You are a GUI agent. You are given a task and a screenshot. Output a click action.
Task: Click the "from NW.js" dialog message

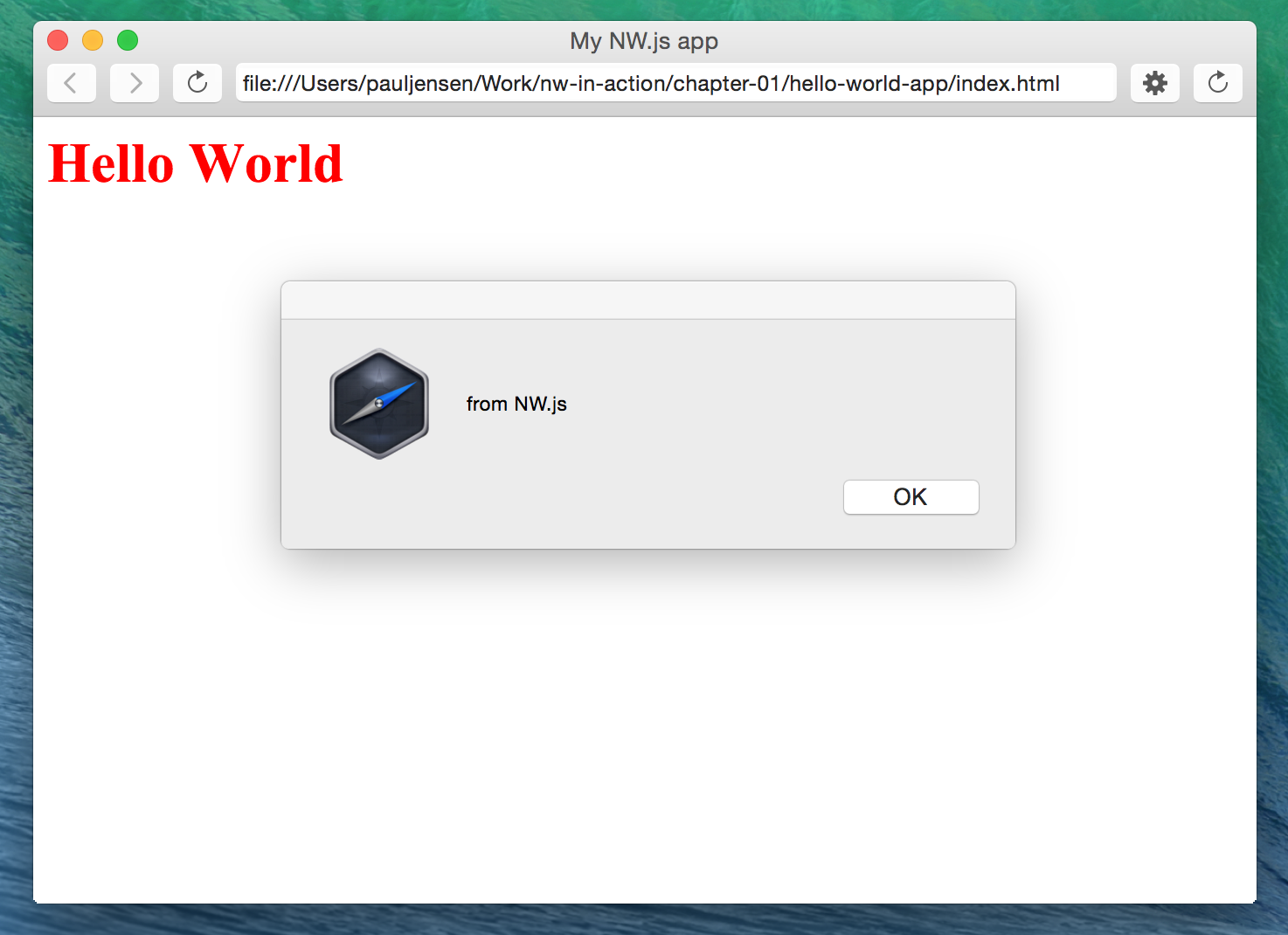(516, 404)
